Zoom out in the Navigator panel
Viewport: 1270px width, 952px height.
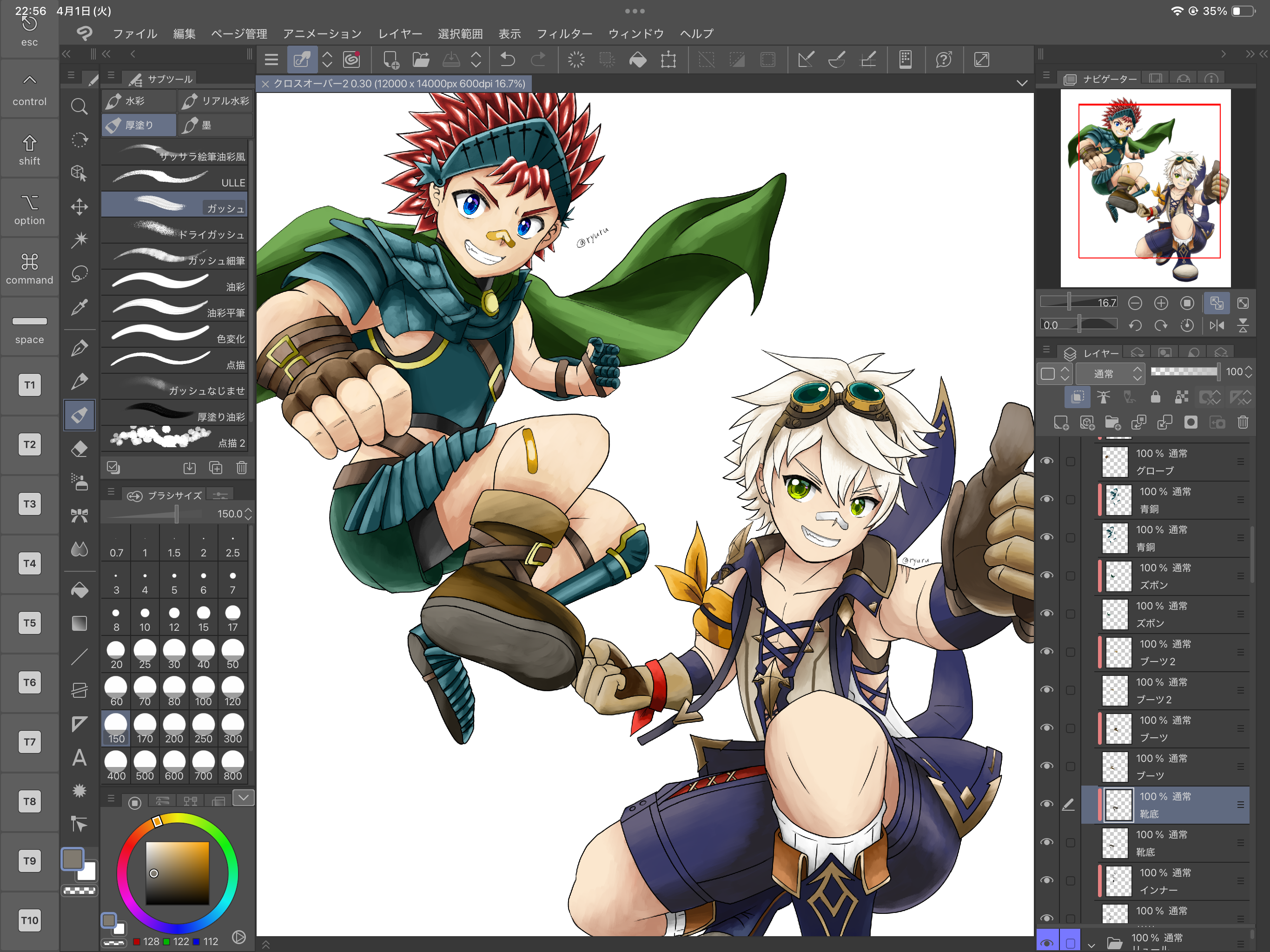[x=1135, y=303]
